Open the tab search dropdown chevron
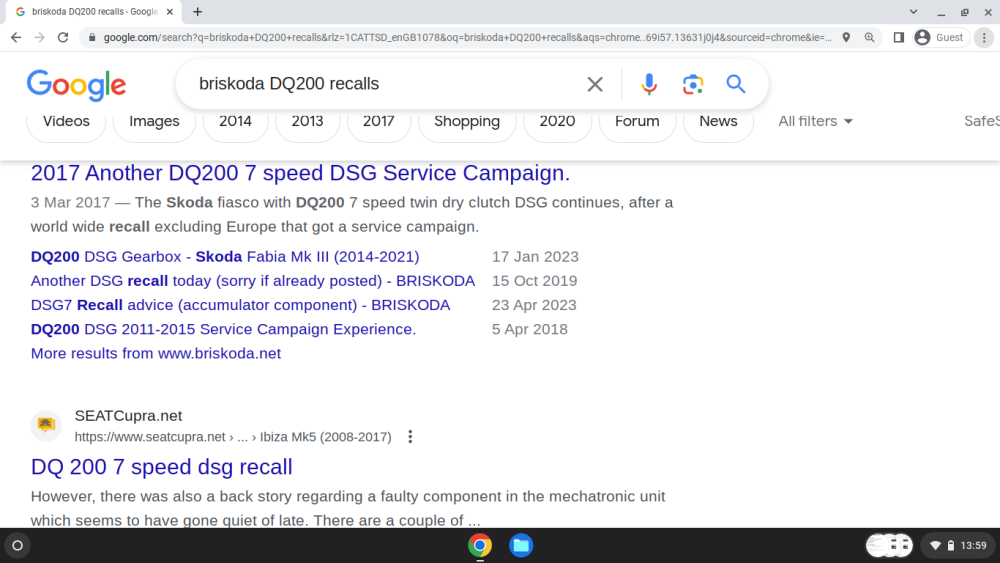 [x=913, y=11]
